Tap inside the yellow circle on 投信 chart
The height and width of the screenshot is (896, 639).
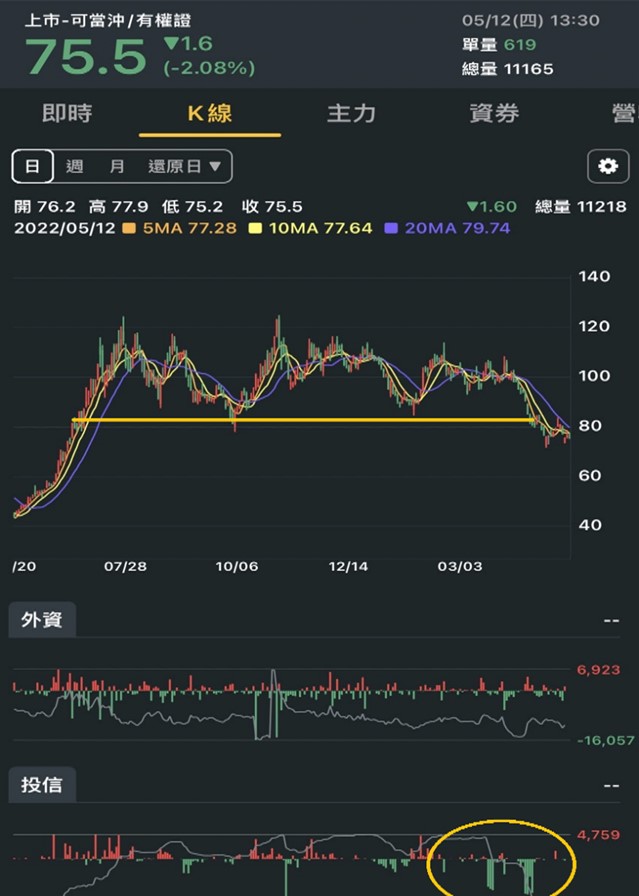(x=500, y=855)
